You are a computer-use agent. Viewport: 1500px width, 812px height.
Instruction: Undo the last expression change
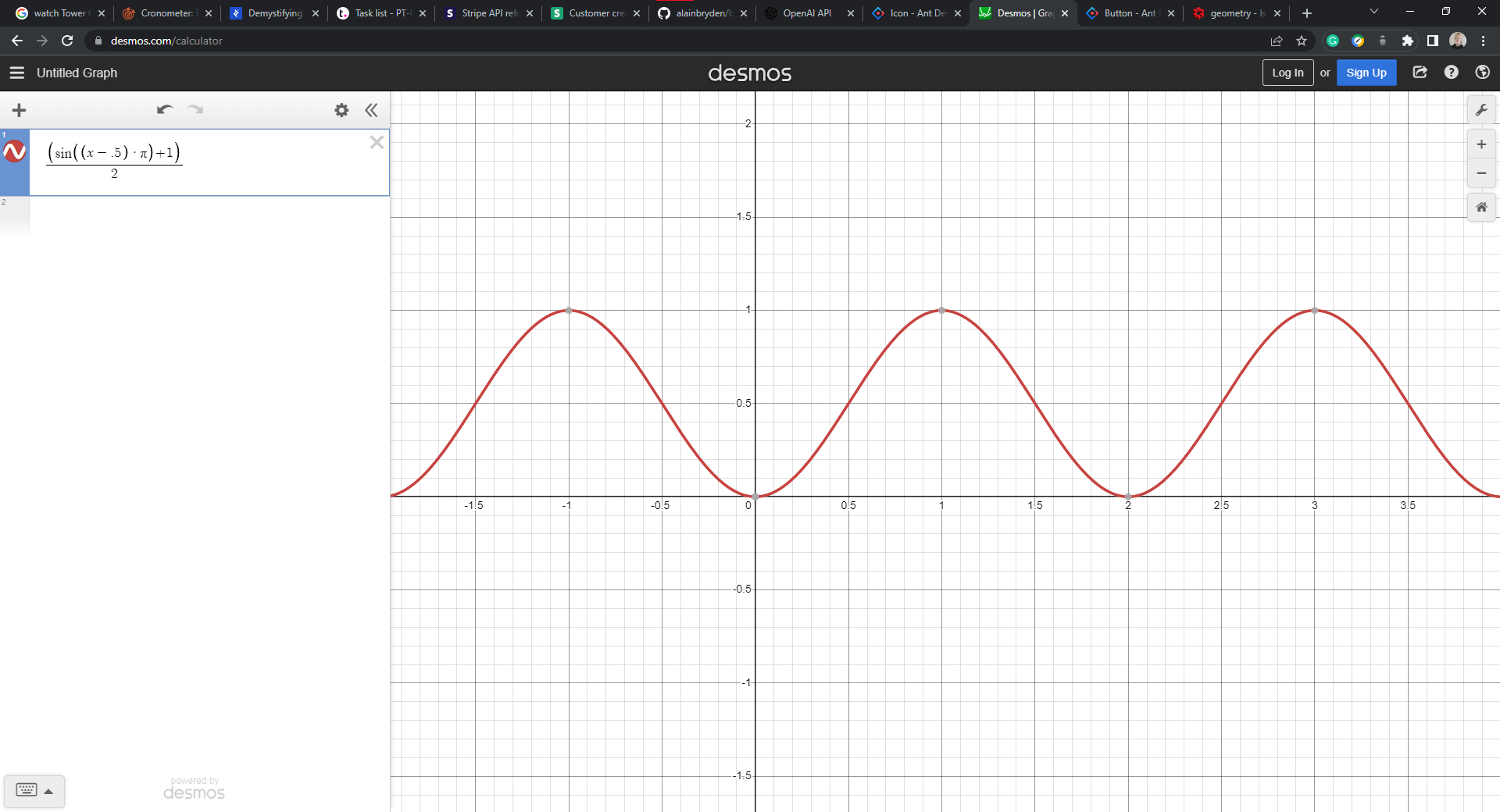[x=164, y=110]
